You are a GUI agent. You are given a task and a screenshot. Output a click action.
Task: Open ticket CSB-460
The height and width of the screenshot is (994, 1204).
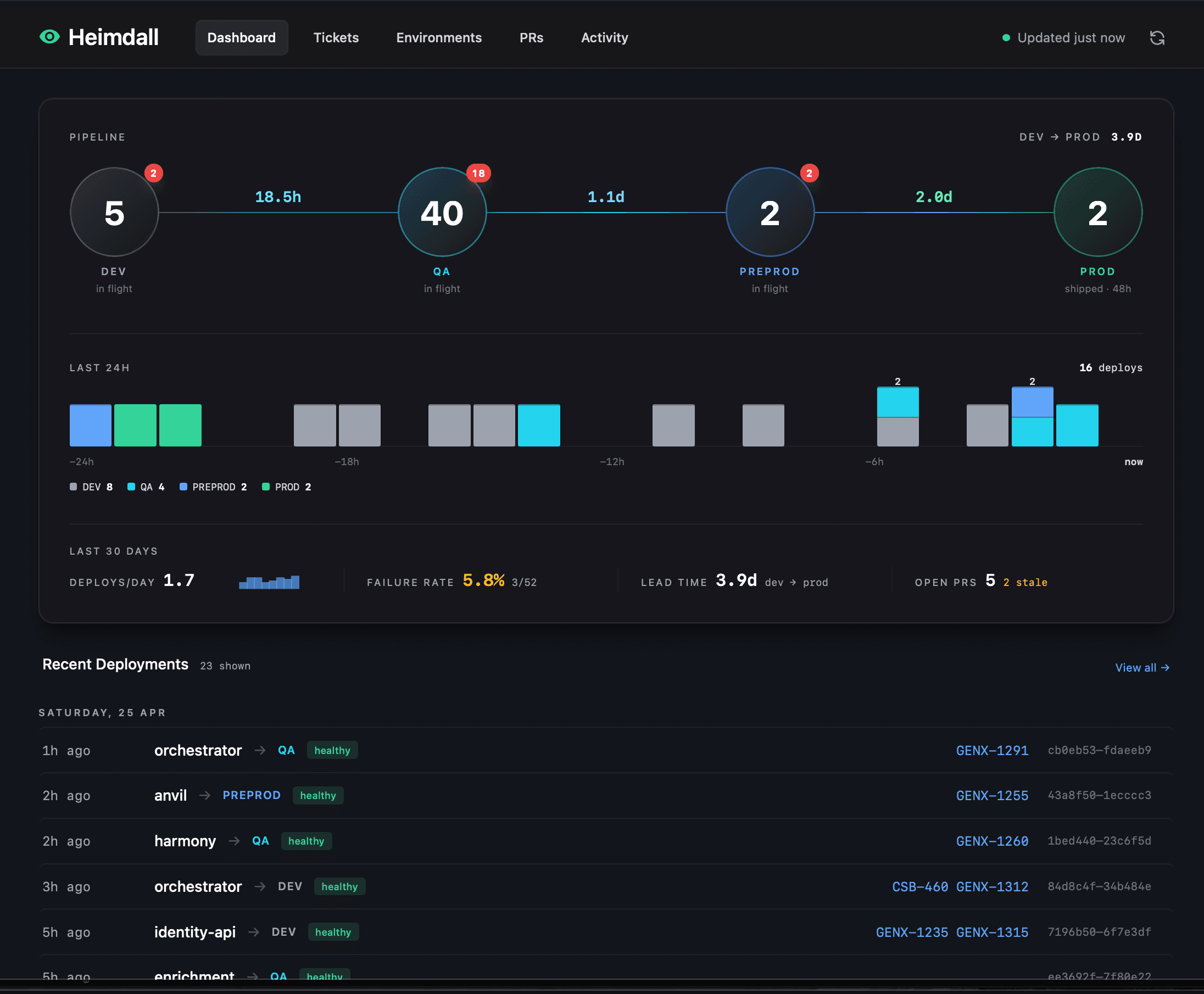point(920,886)
